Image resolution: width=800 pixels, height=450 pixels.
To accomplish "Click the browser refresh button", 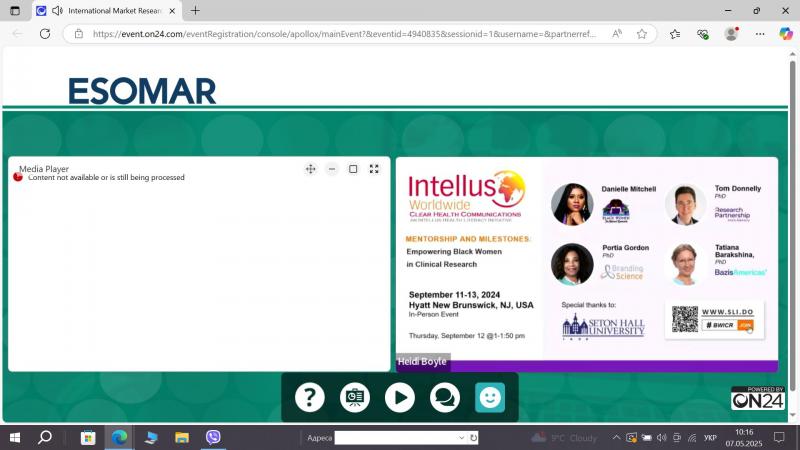I will coord(45,34).
